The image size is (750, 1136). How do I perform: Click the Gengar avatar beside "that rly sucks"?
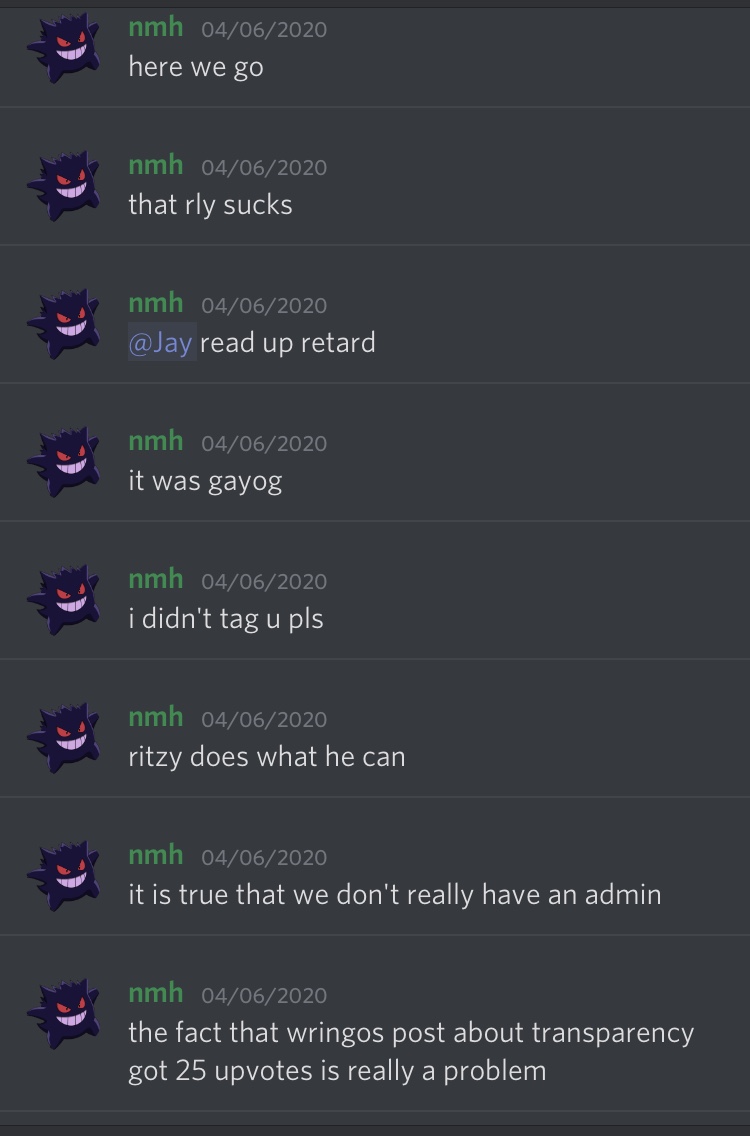tap(64, 186)
